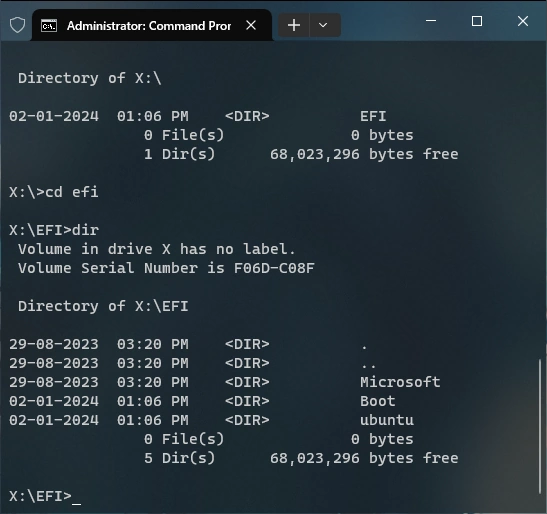The width and height of the screenshot is (547, 514).
Task: Click the 'Directory of X:\EFI' line
Action: click(x=103, y=306)
